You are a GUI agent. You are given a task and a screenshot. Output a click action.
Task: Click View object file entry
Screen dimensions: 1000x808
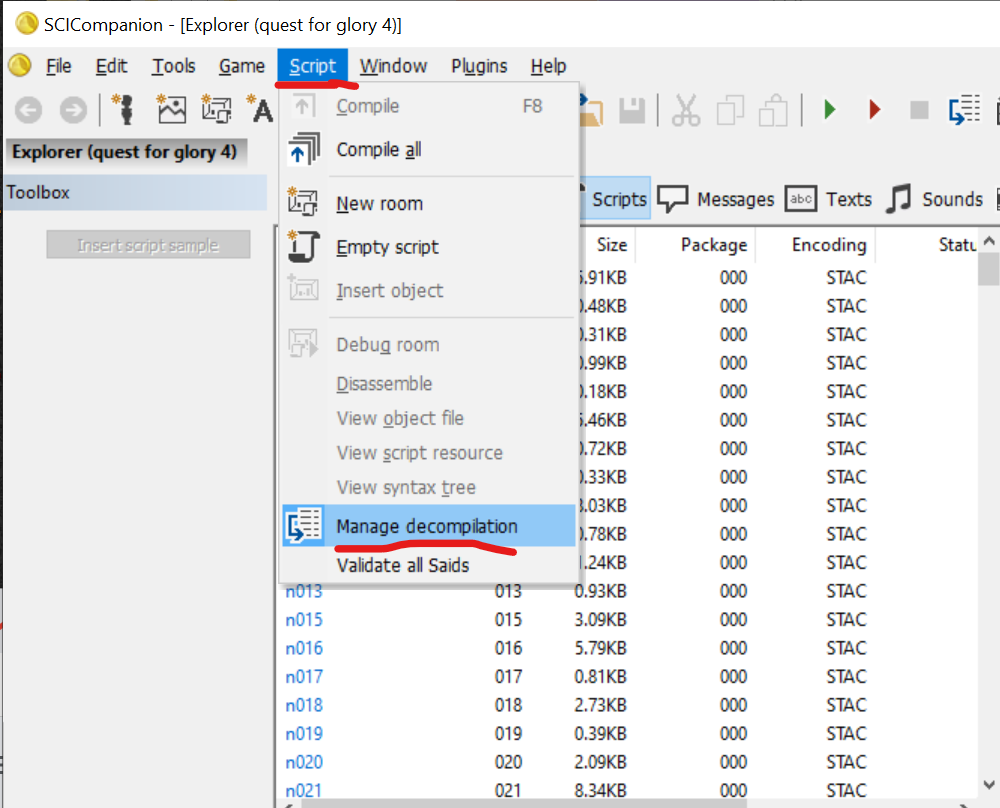pyautogui.click(x=429, y=418)
